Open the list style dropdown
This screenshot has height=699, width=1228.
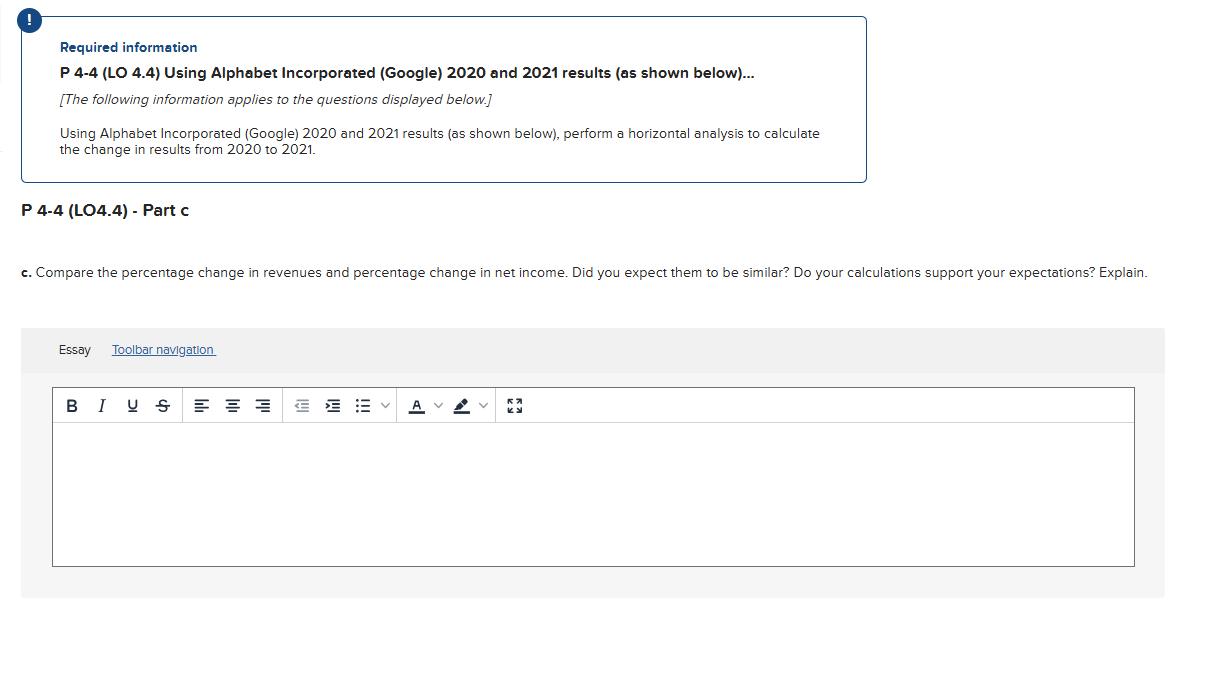click(385, 405)
